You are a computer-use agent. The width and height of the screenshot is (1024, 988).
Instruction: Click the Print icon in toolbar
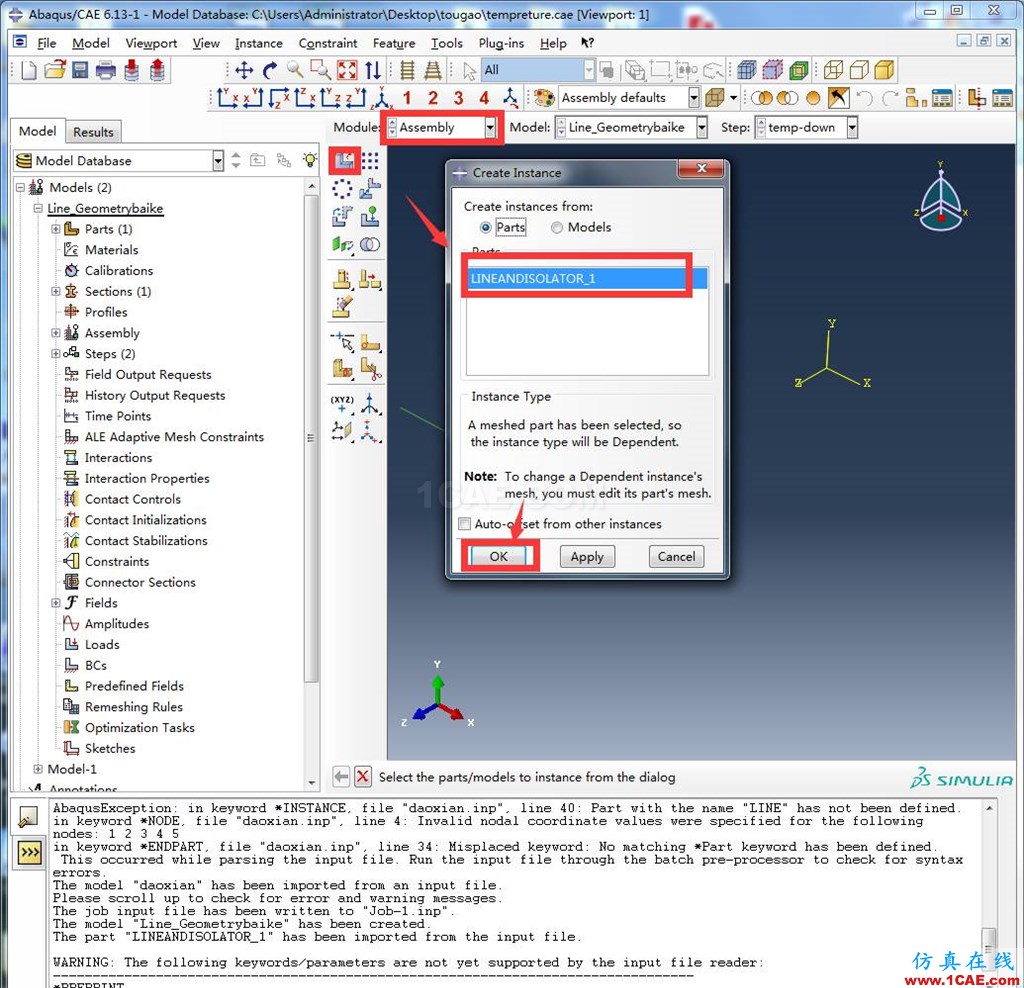105,70
